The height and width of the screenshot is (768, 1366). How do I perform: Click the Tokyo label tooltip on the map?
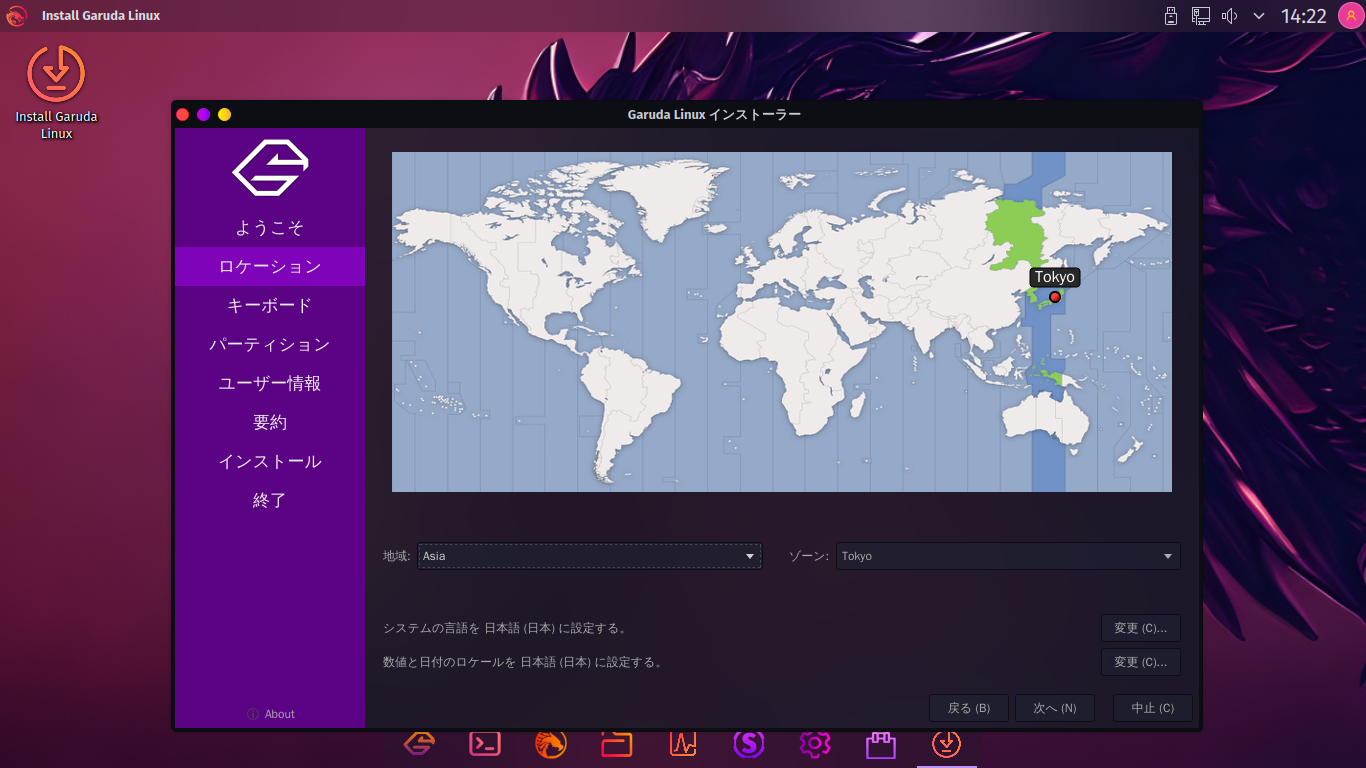coord(1055,277)
